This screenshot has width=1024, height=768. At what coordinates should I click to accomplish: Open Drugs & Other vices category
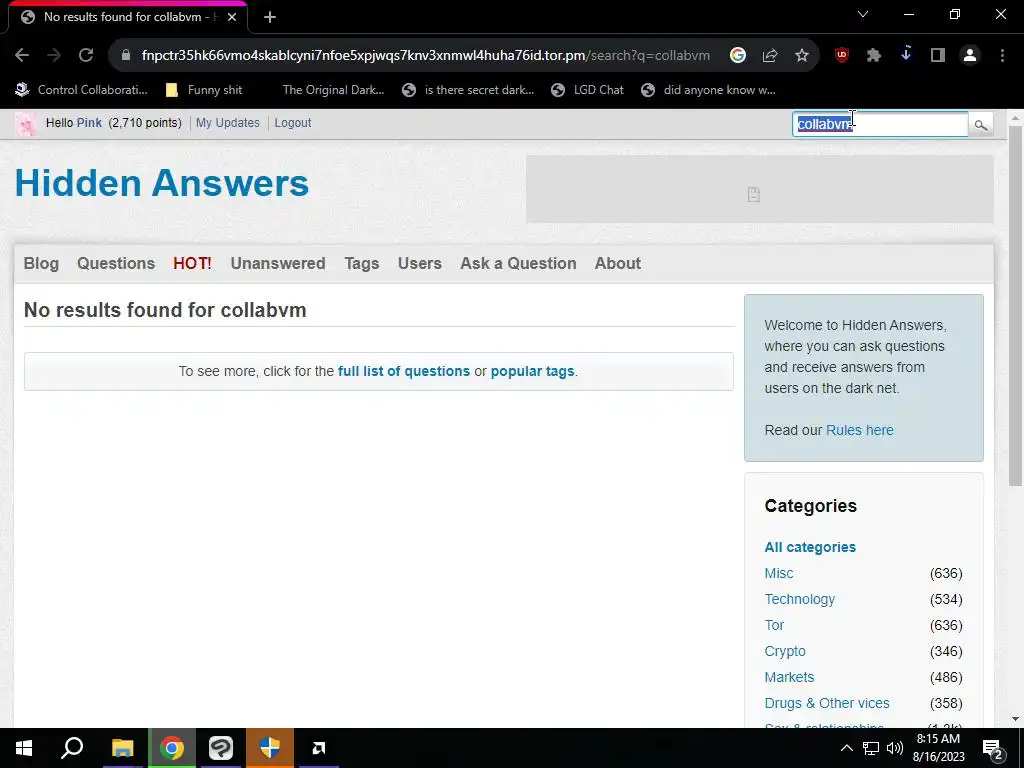click(827, 703)
